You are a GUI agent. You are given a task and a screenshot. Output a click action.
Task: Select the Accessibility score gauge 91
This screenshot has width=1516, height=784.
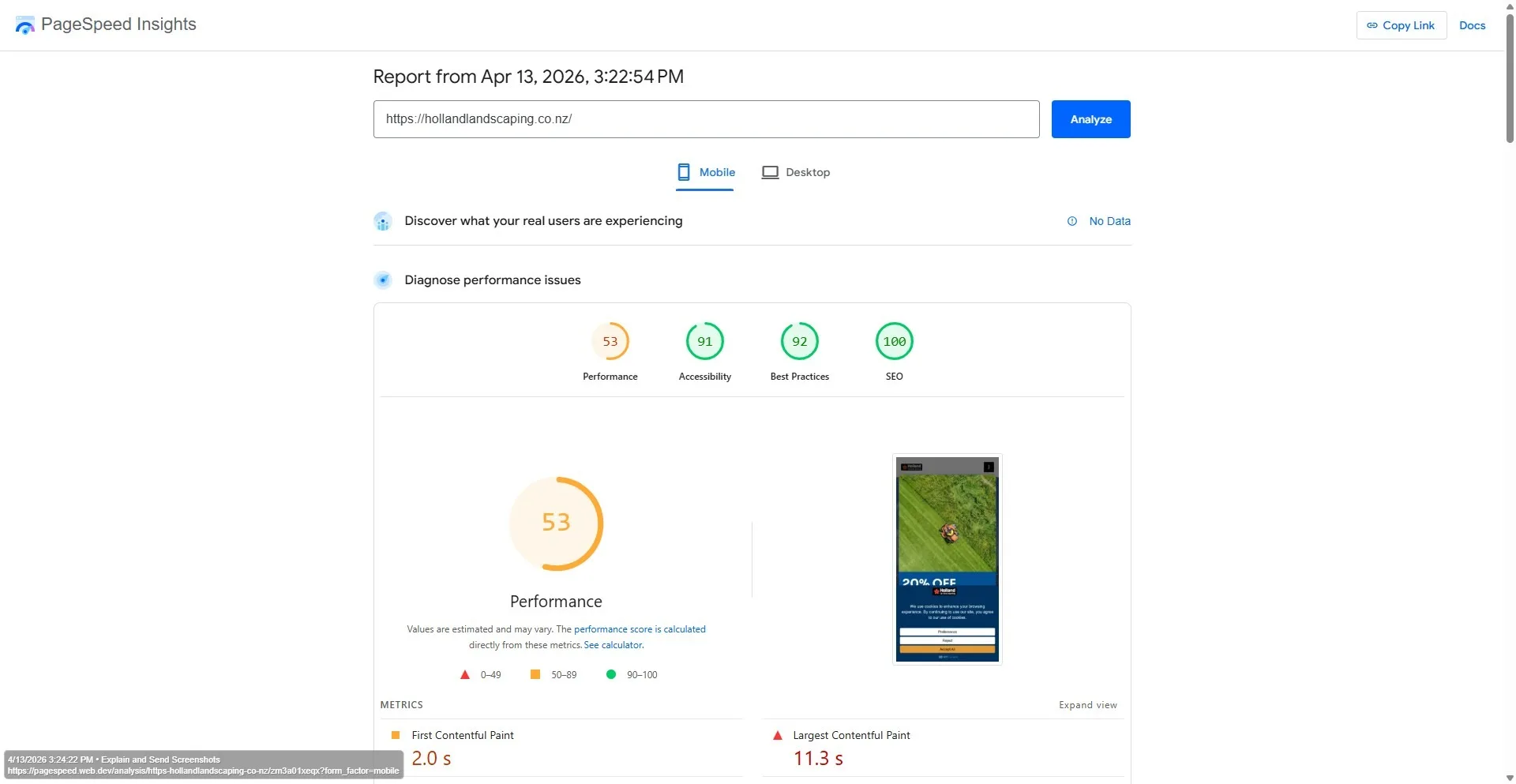[705, 341]
